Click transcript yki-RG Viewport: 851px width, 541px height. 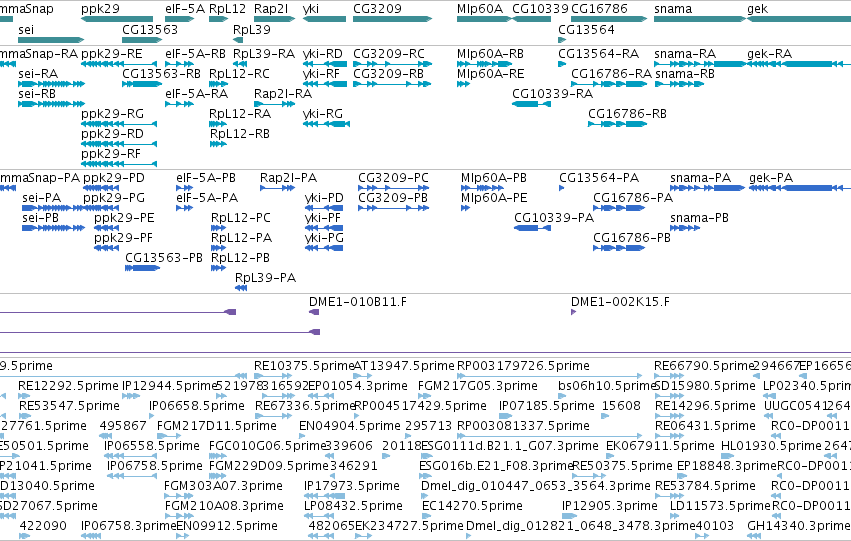coord(323,114)
